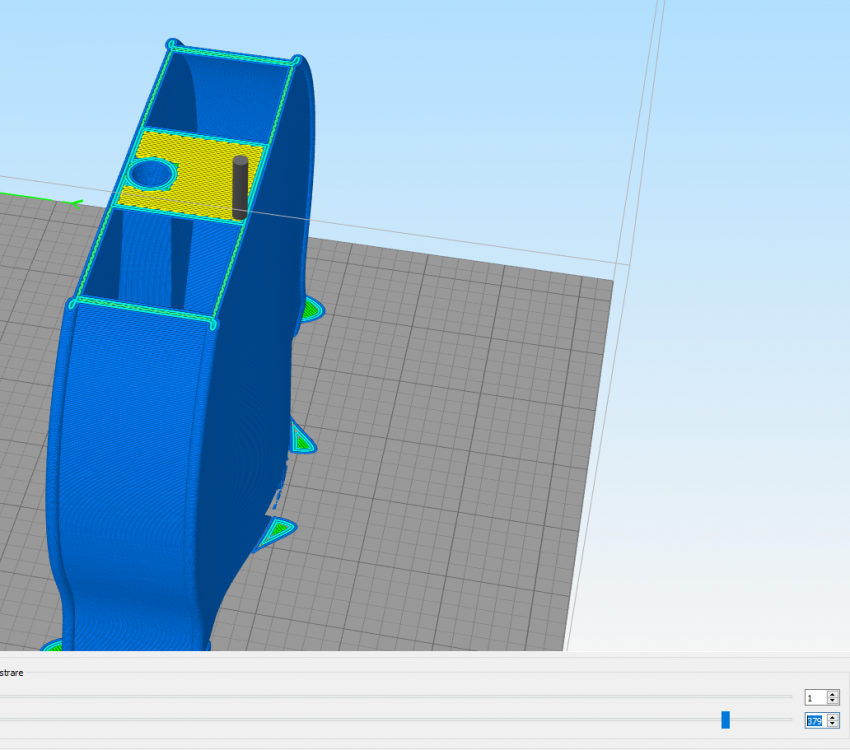Focus the start layer field showing 1

click(814, 697)
